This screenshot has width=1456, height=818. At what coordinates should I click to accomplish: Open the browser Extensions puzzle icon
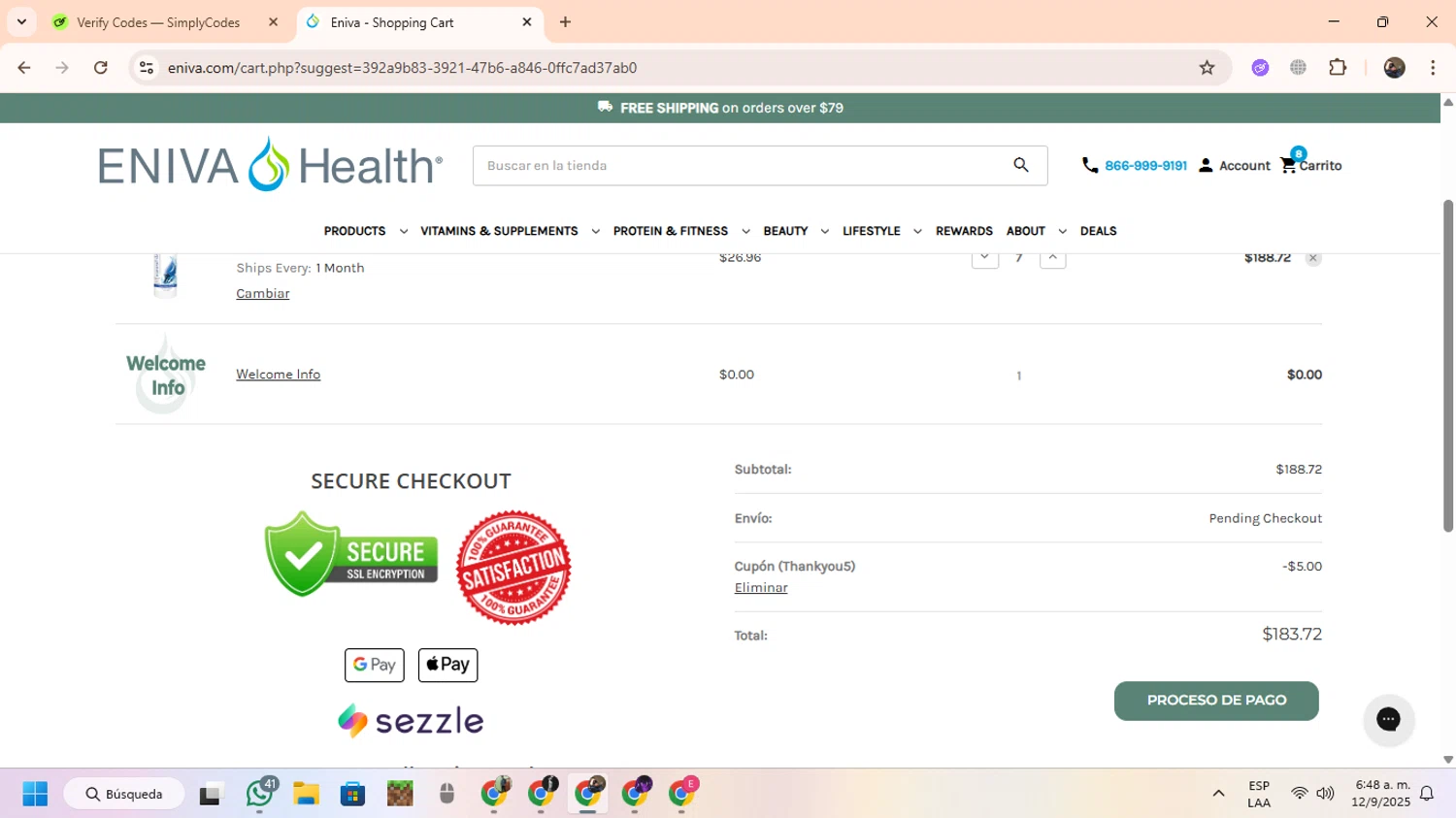pyautogui.click(x=1338, y=68)
